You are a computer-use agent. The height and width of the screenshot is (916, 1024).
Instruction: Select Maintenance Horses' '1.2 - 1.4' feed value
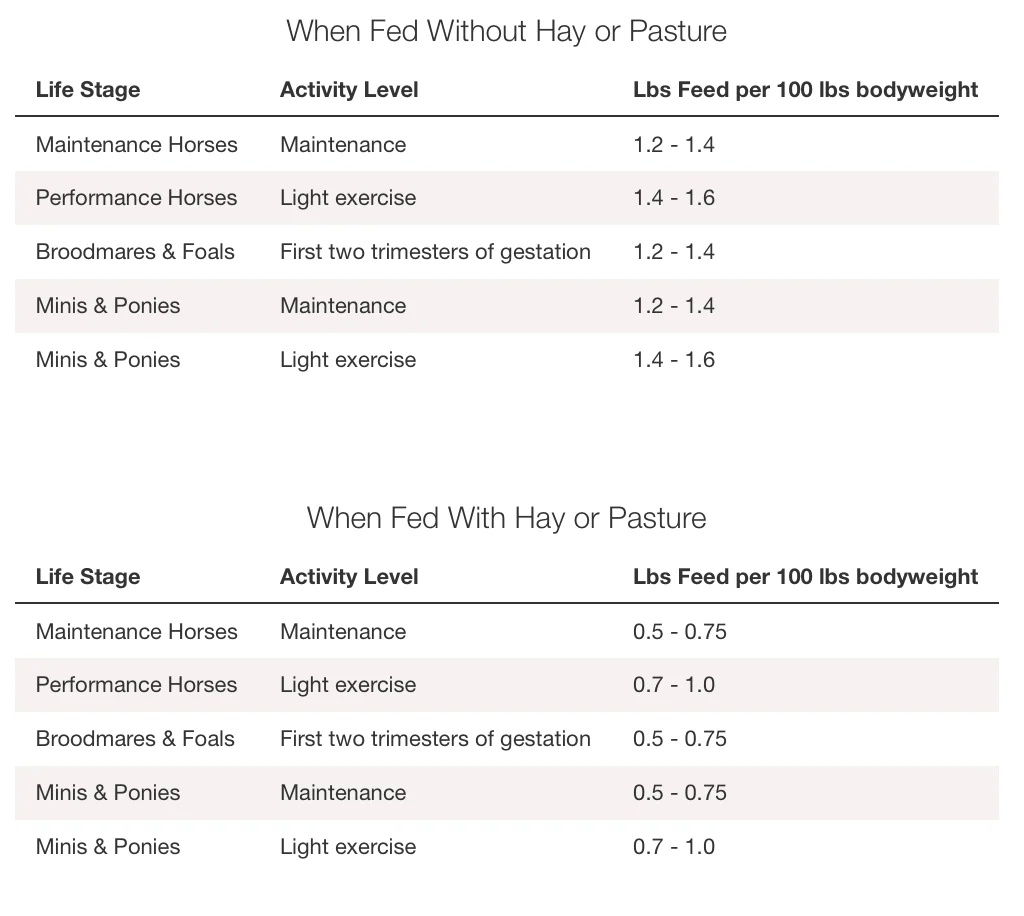point(674,145)
